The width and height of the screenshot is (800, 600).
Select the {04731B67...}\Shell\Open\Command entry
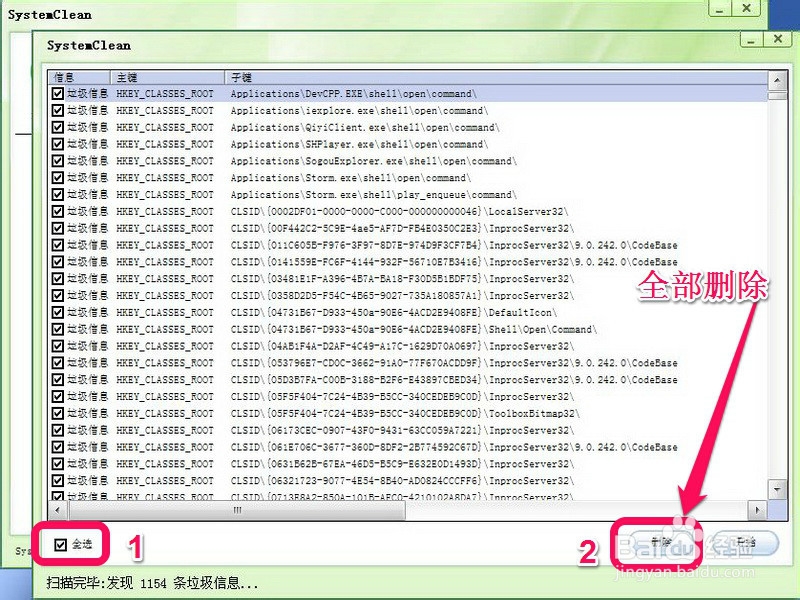point(414,330)
